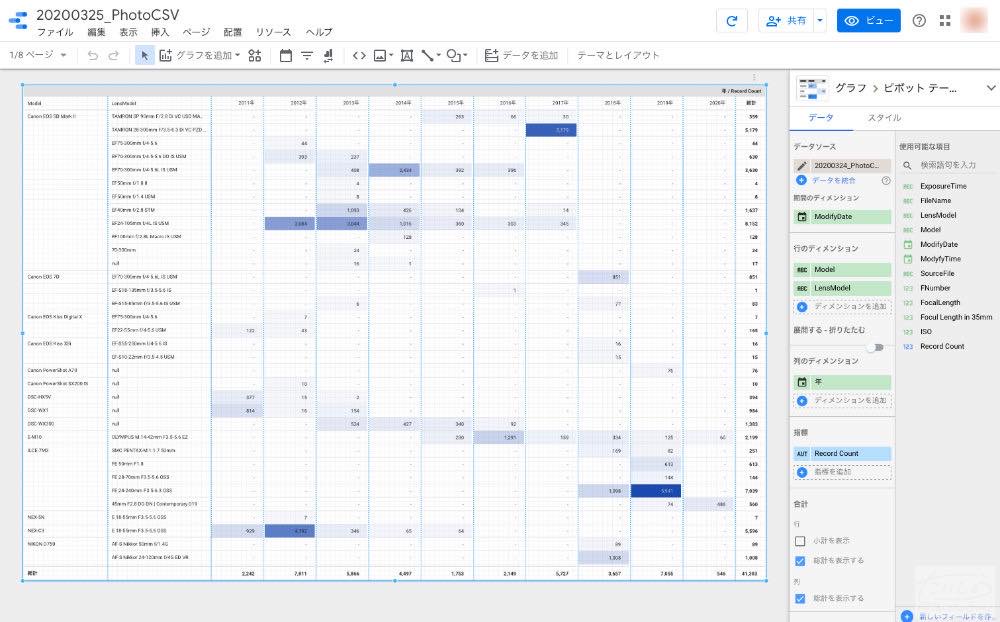
Task: Click the field search input (検索語句を入力)
Action: point(948,165)
